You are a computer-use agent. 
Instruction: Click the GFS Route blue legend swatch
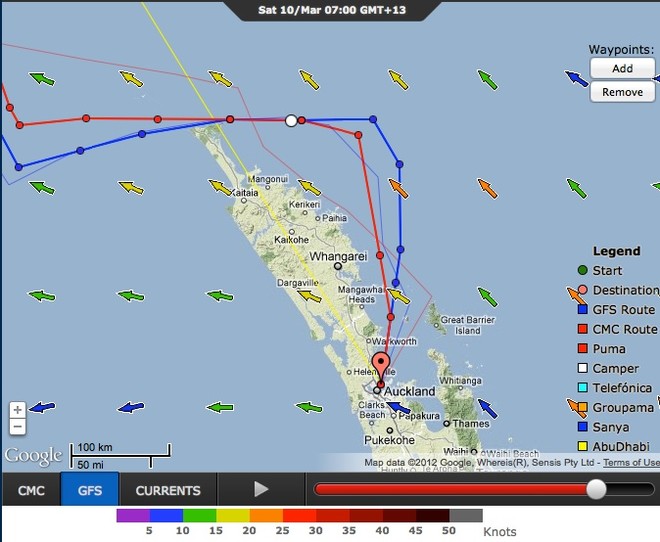pos(583,310)
